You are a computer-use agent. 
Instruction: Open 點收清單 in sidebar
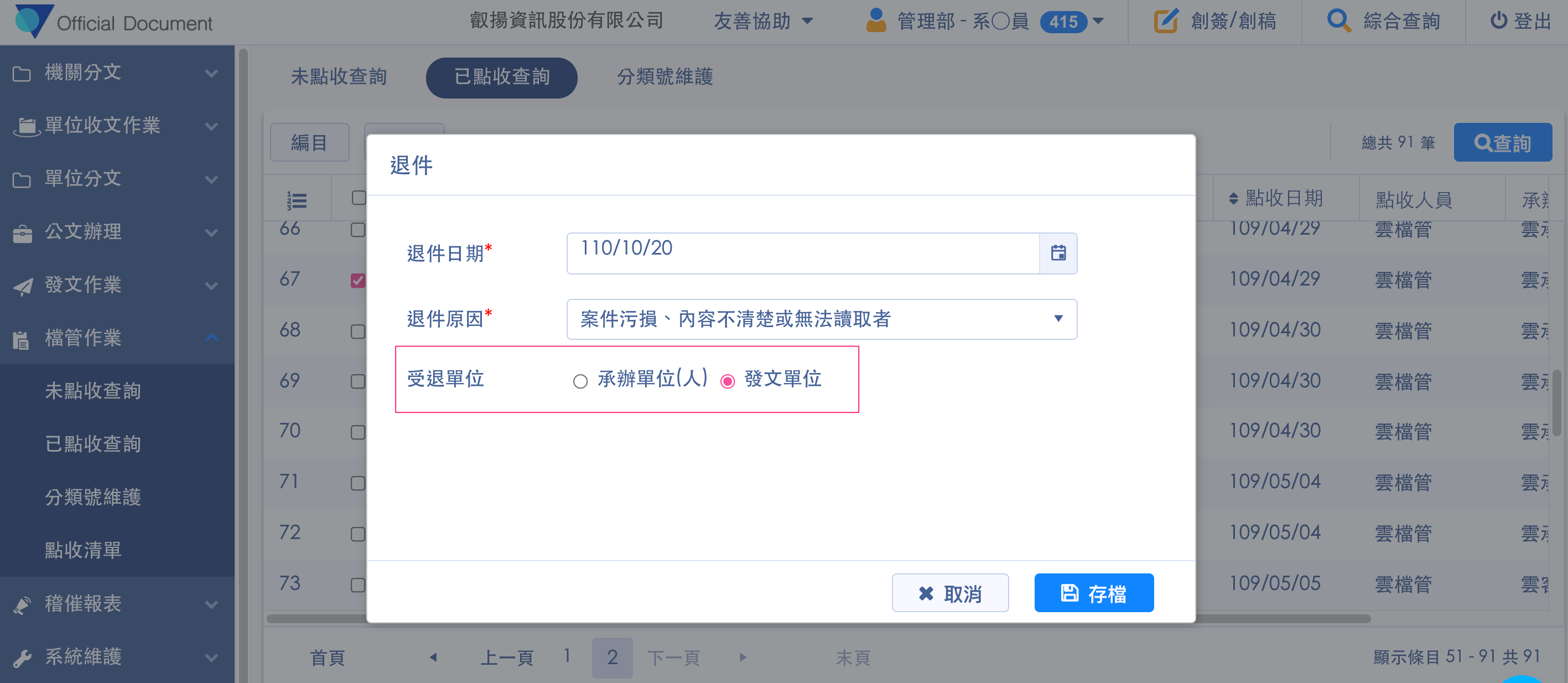coord(84,550)
